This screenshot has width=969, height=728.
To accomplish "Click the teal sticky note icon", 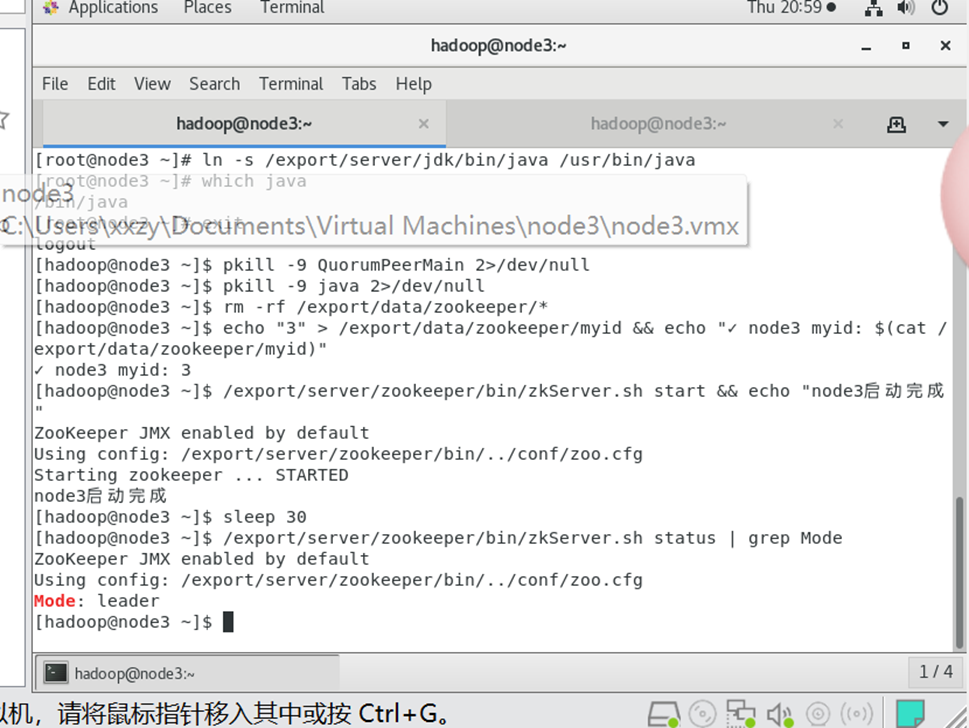I will click(x=910, y=714).
